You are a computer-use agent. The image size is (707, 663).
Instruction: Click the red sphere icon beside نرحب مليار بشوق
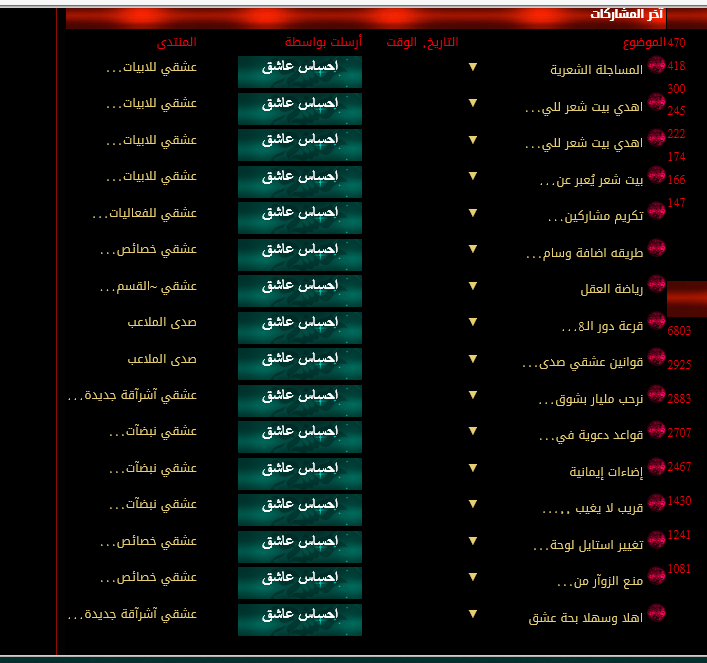point(656,394)
